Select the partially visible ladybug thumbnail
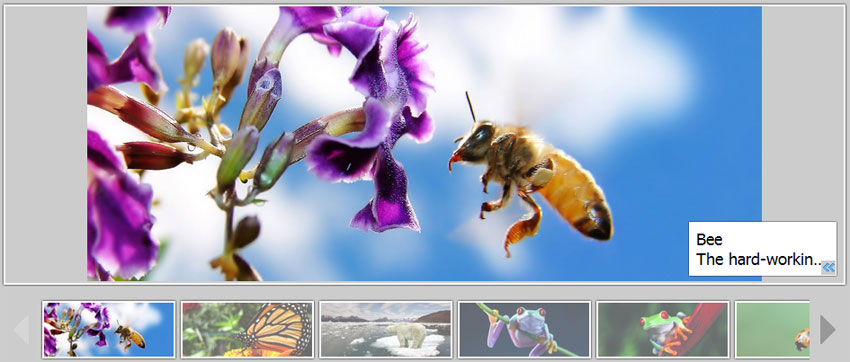 [x=772, y=329]
